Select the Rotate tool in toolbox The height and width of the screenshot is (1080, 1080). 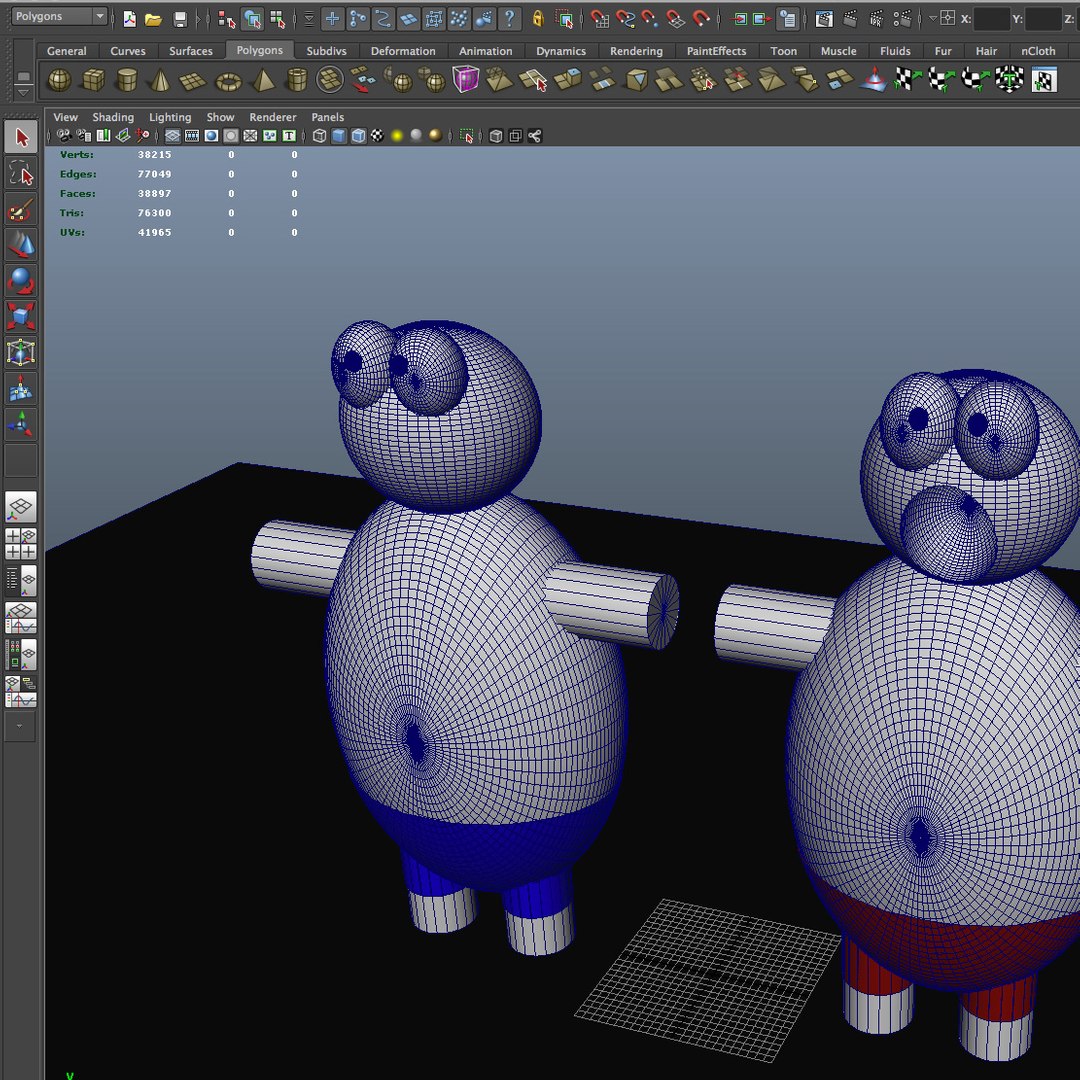[x=21, y=280]
